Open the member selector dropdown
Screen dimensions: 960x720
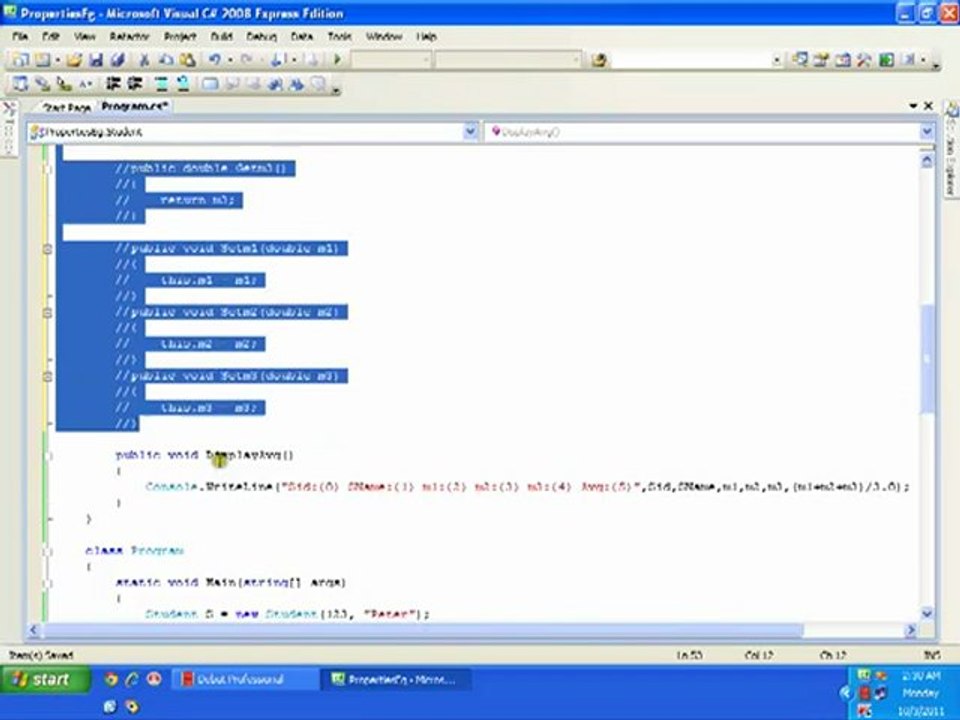click(925, 131)
